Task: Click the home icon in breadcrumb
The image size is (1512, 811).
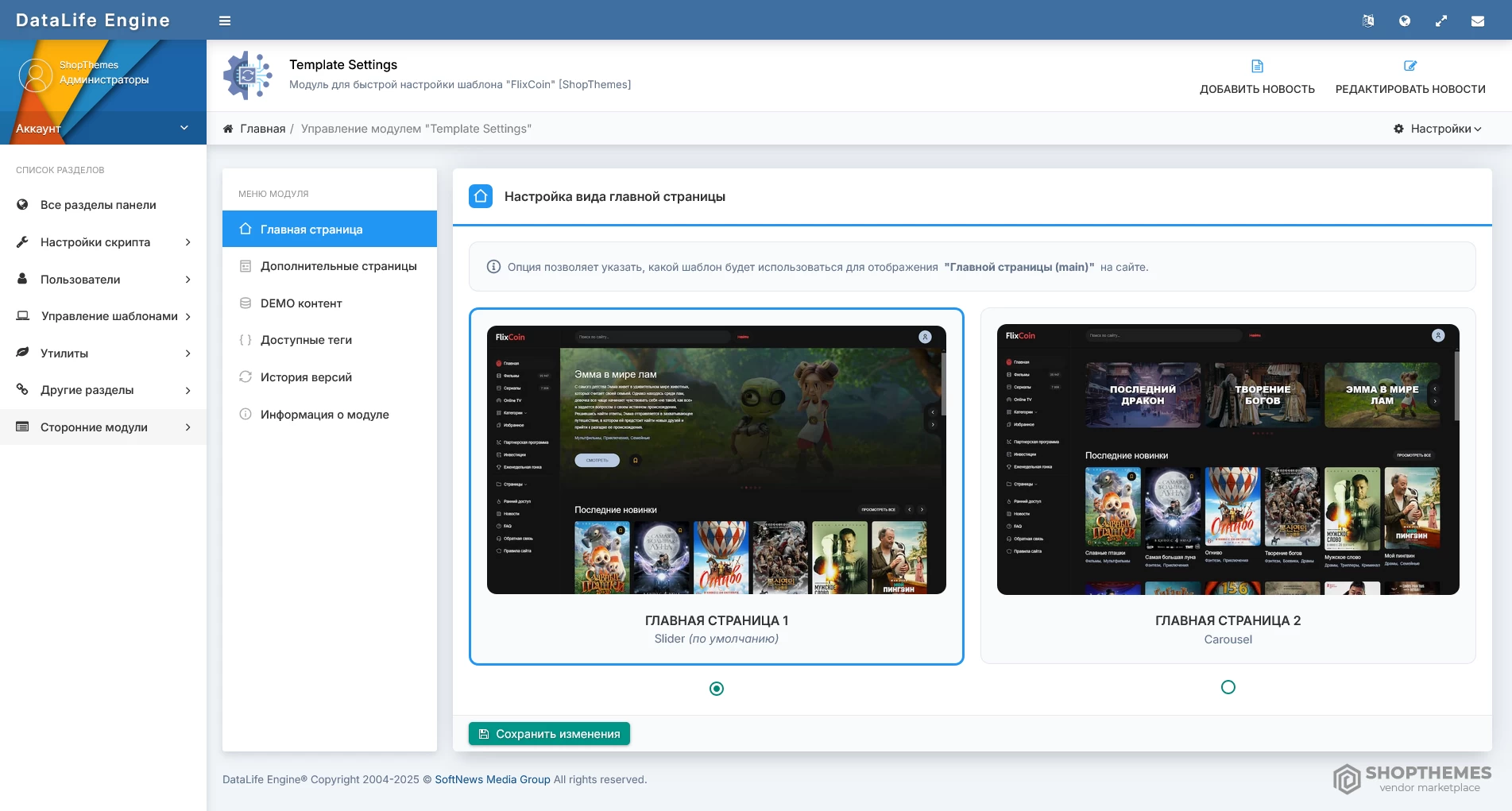Action: click(x=228, y=129)
